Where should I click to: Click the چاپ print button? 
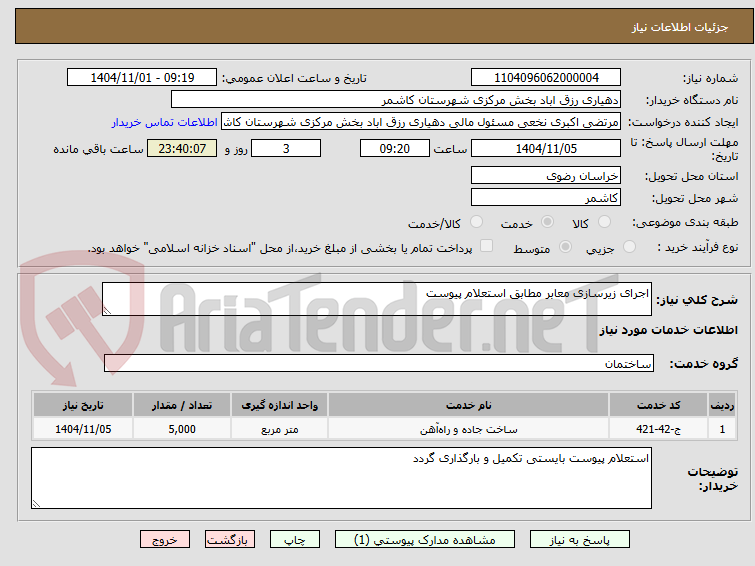point(295,540)
